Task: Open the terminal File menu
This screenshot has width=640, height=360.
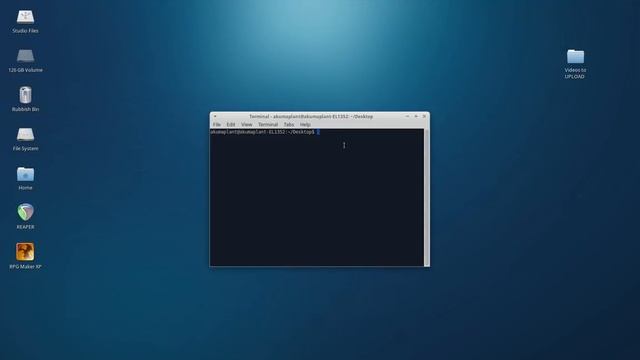Action: (x=217, y=124)
